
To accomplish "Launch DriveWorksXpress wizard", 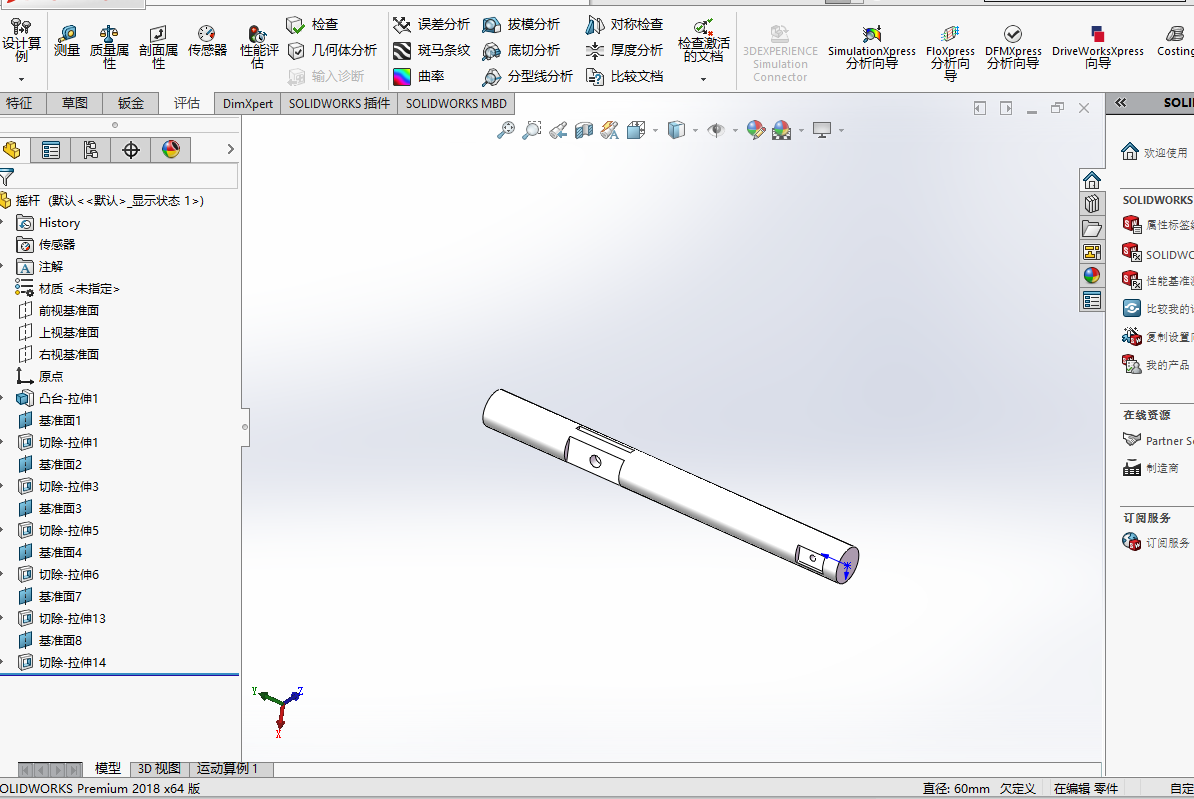I will (x=1097, y=47).
